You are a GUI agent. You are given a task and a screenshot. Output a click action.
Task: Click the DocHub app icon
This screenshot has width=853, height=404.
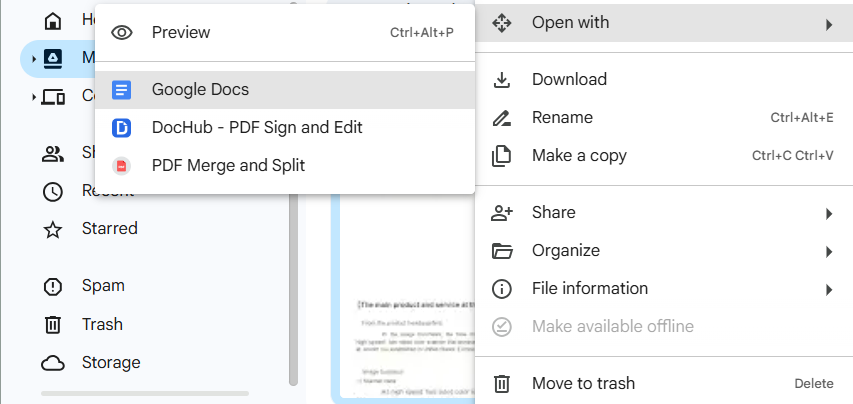click(x=121, y=128)
